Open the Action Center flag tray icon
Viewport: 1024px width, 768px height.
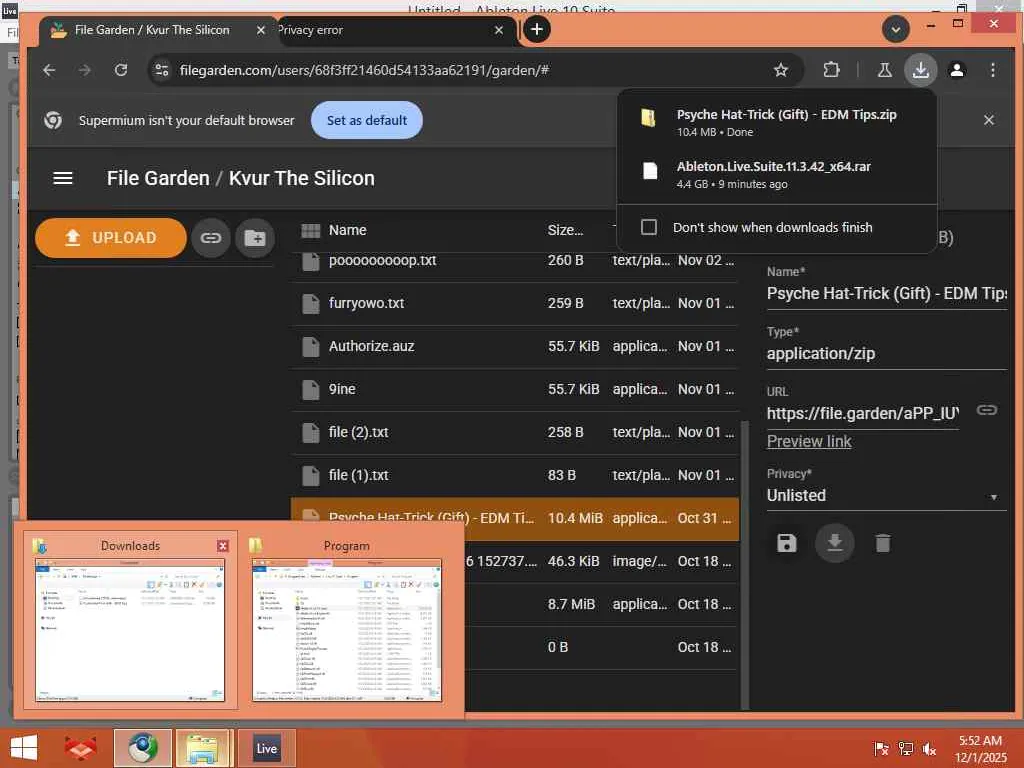click(x=881, y=748)
